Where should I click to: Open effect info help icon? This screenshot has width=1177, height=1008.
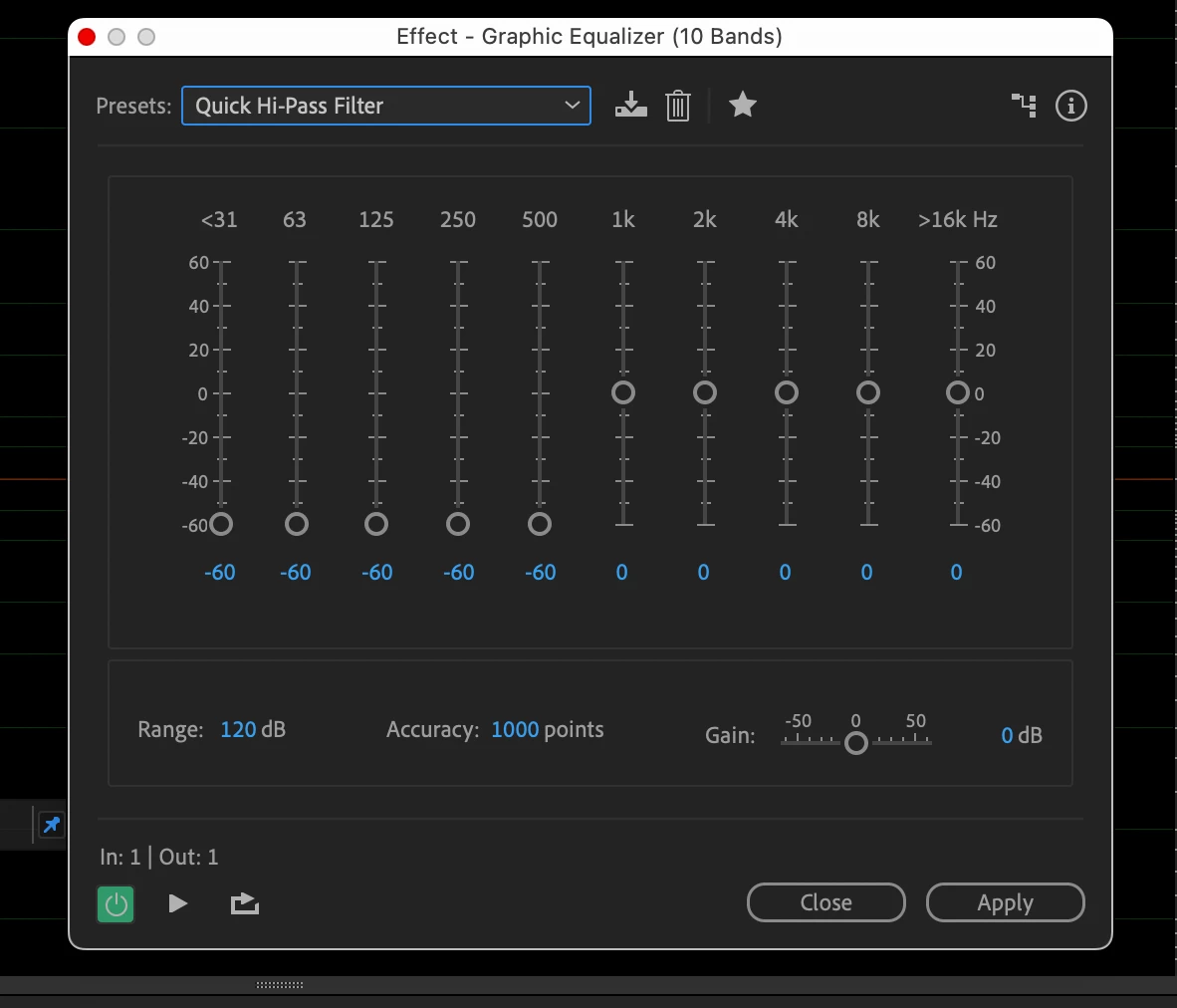(x=1071, y=106)
